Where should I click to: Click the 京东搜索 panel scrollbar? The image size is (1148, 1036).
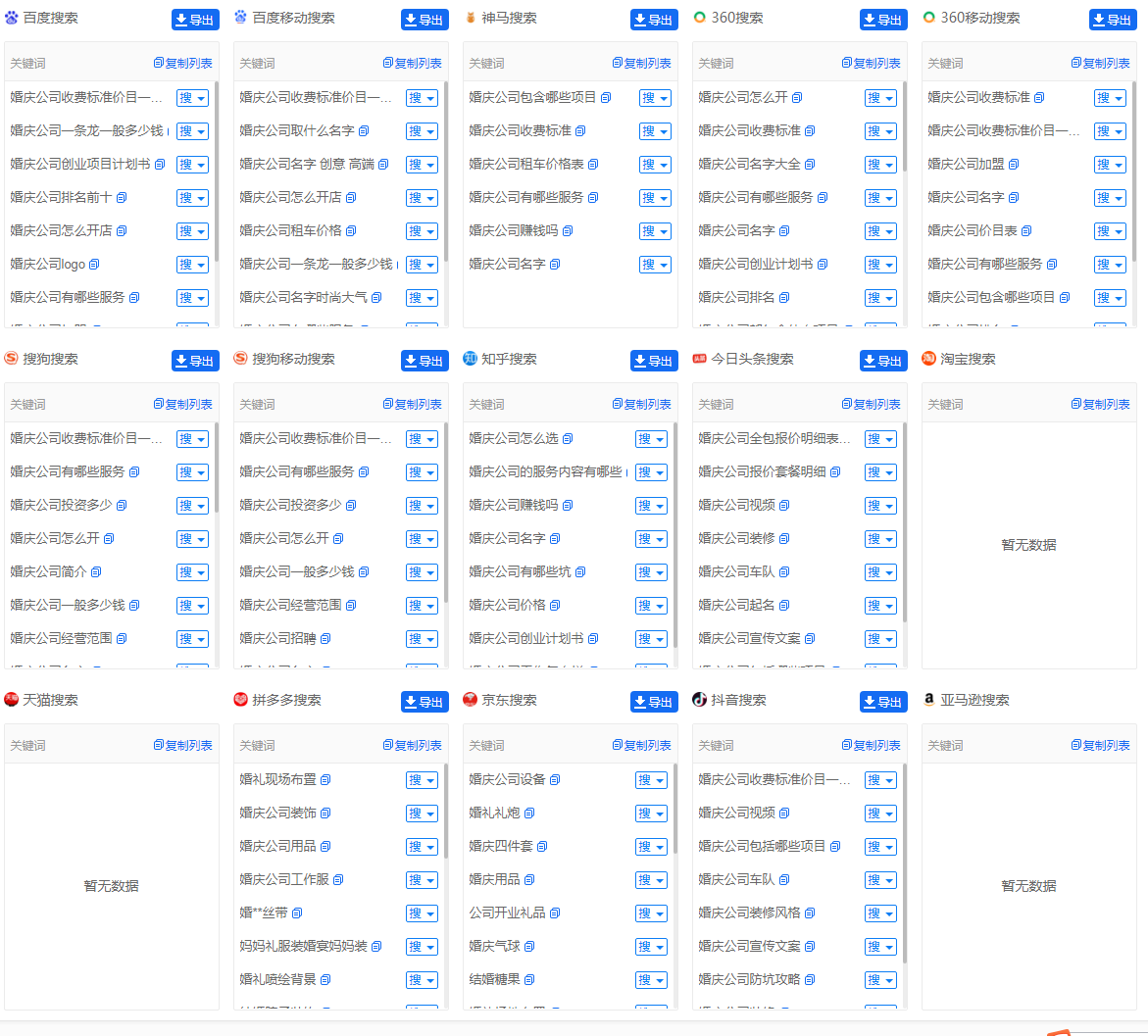pos(675,810)
